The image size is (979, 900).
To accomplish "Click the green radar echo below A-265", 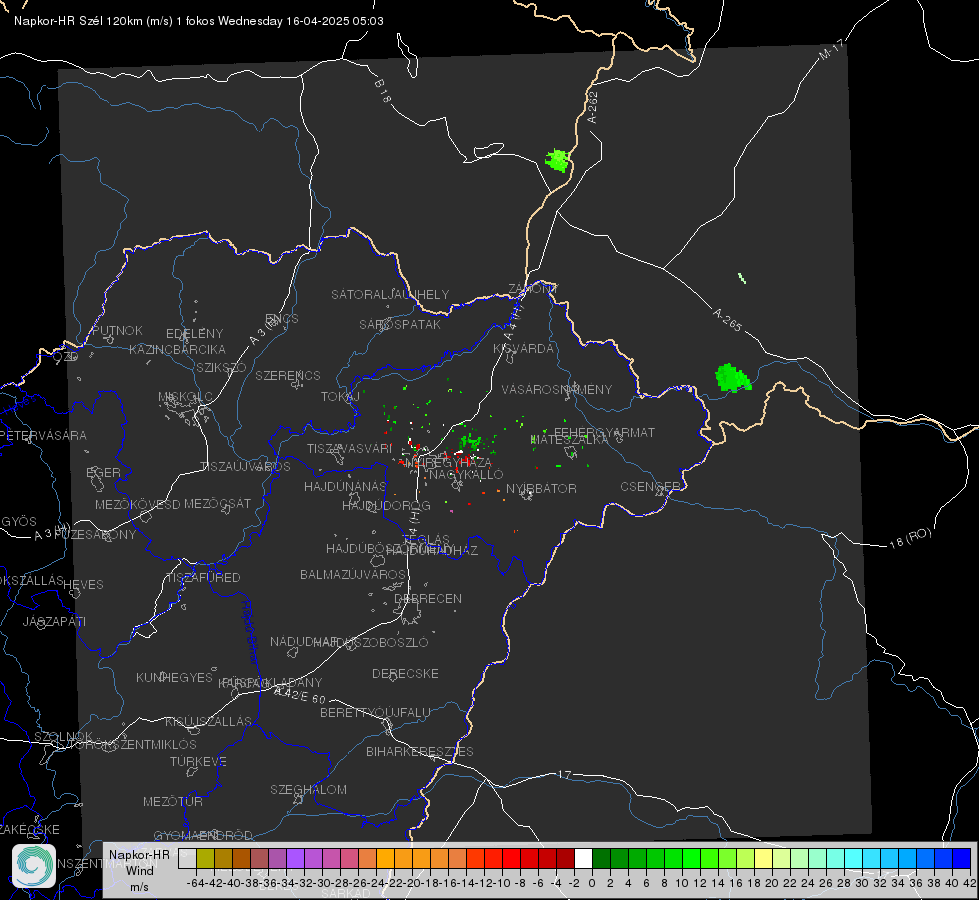I will click(x=732, y=378).
